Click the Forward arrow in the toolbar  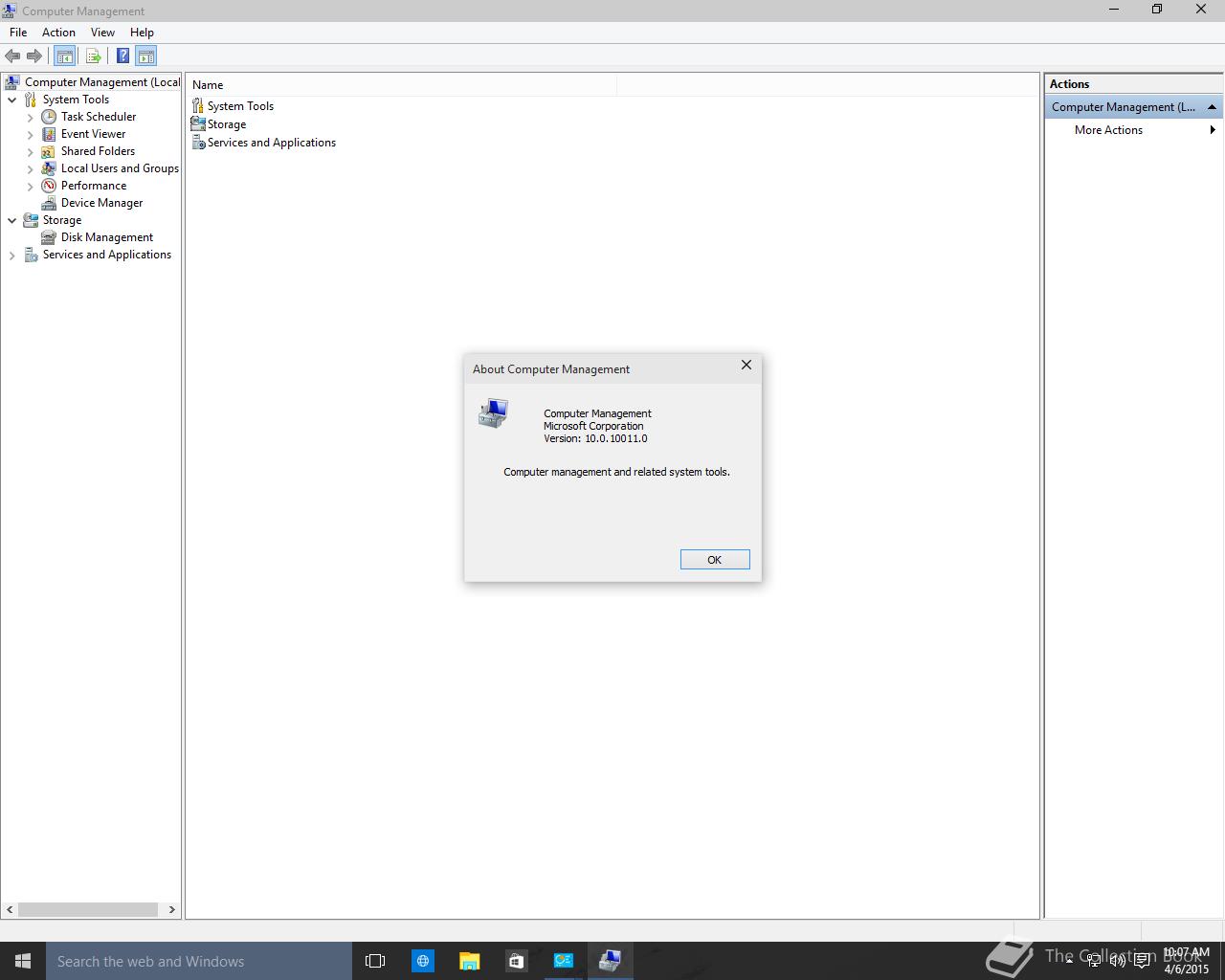click(x=34, y=56)
